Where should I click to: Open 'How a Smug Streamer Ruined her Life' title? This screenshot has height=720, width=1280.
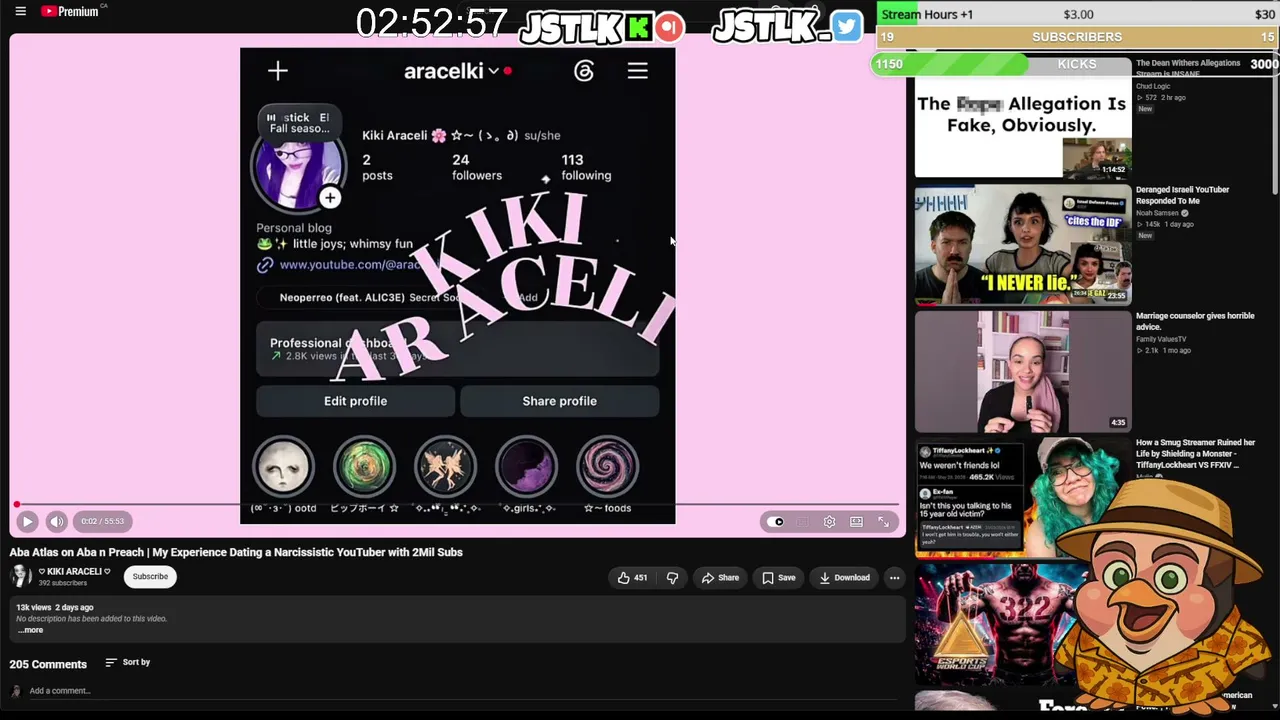(1195, 453)
